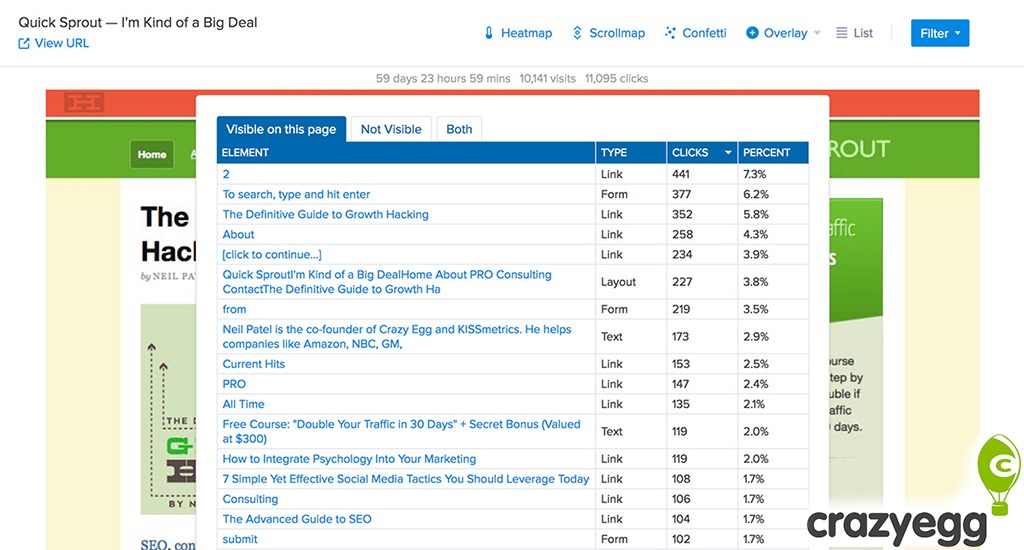Switch to the Not Visible tab
1024x550 pixels.
coord(391,129)
